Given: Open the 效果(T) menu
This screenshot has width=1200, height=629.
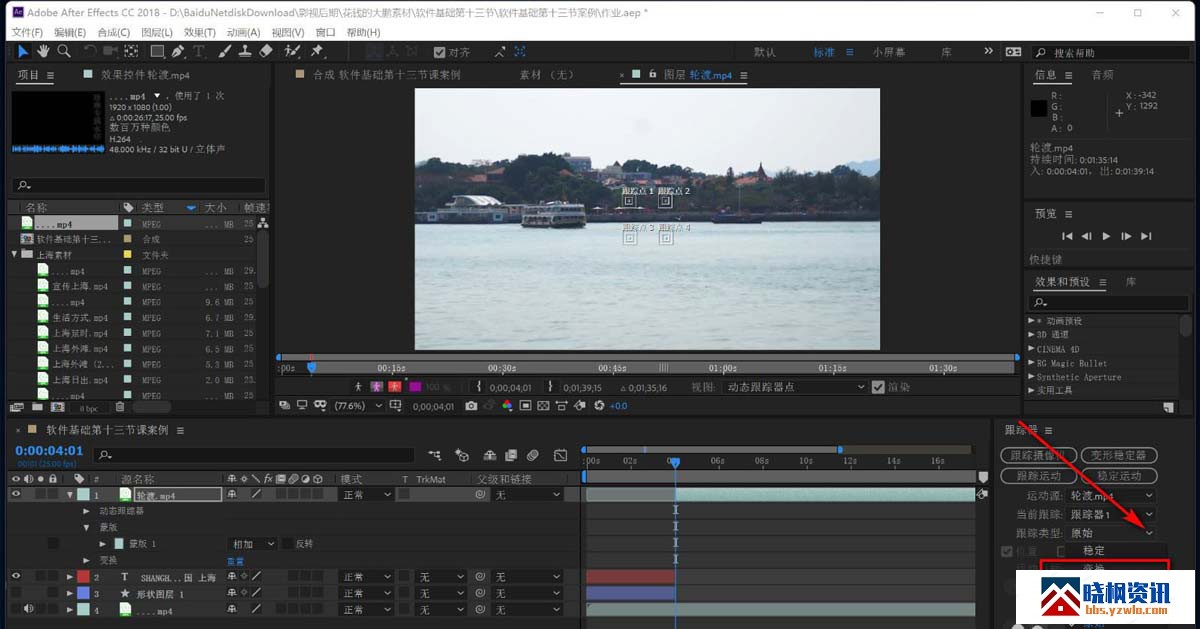Looking at the screenshot, I should (x=200, y=32).
